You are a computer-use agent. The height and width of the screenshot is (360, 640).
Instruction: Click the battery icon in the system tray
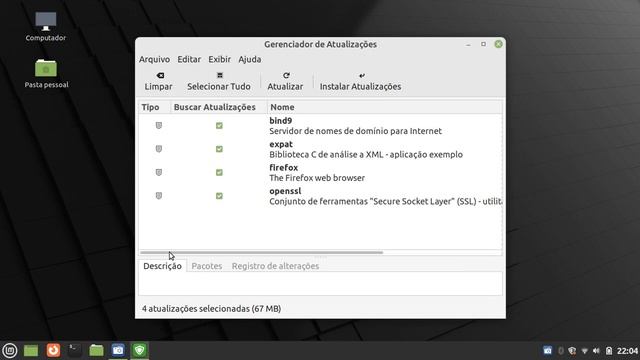pyautogui.click(x=609, y=351)
